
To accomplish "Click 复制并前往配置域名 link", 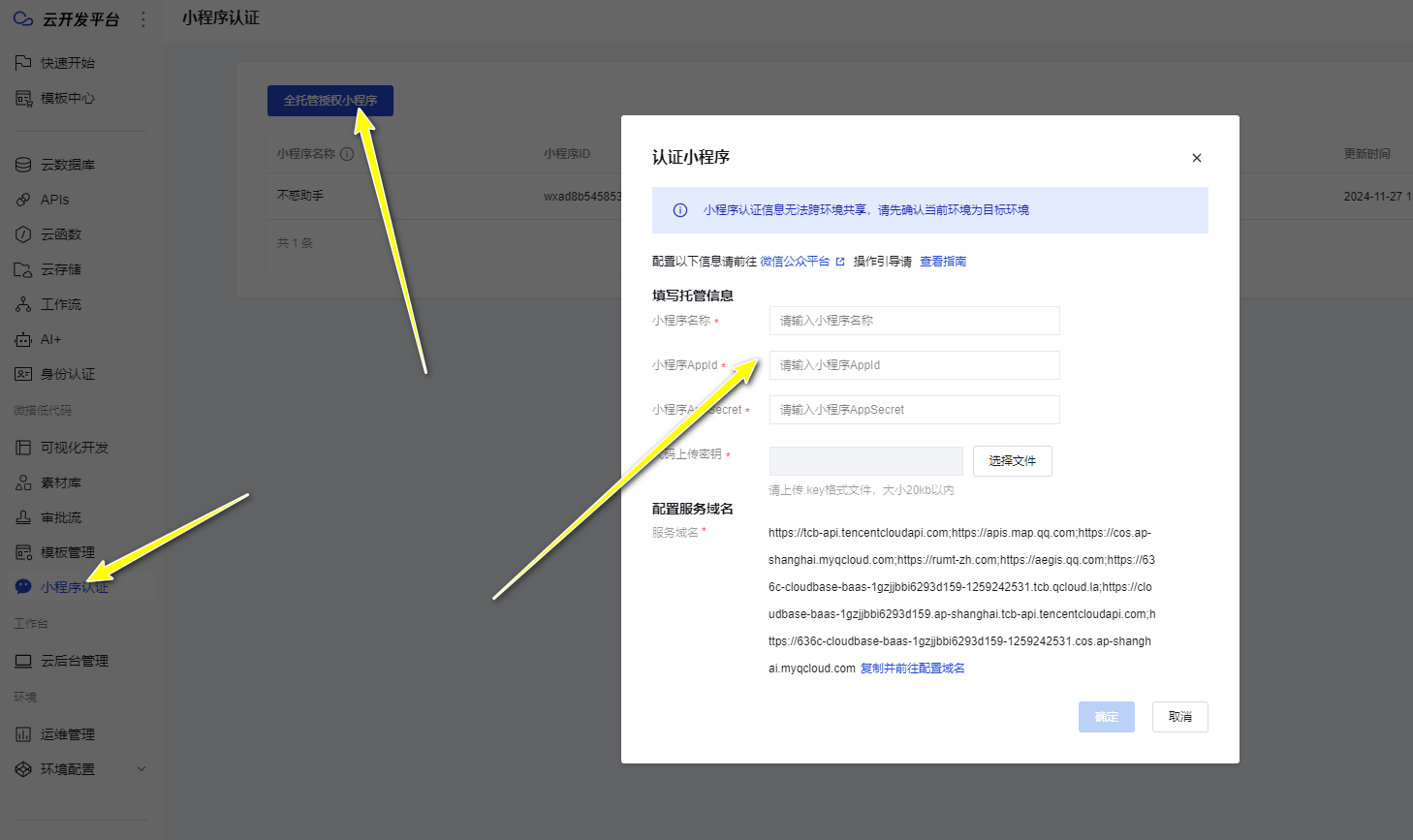I will click(913, 669).
